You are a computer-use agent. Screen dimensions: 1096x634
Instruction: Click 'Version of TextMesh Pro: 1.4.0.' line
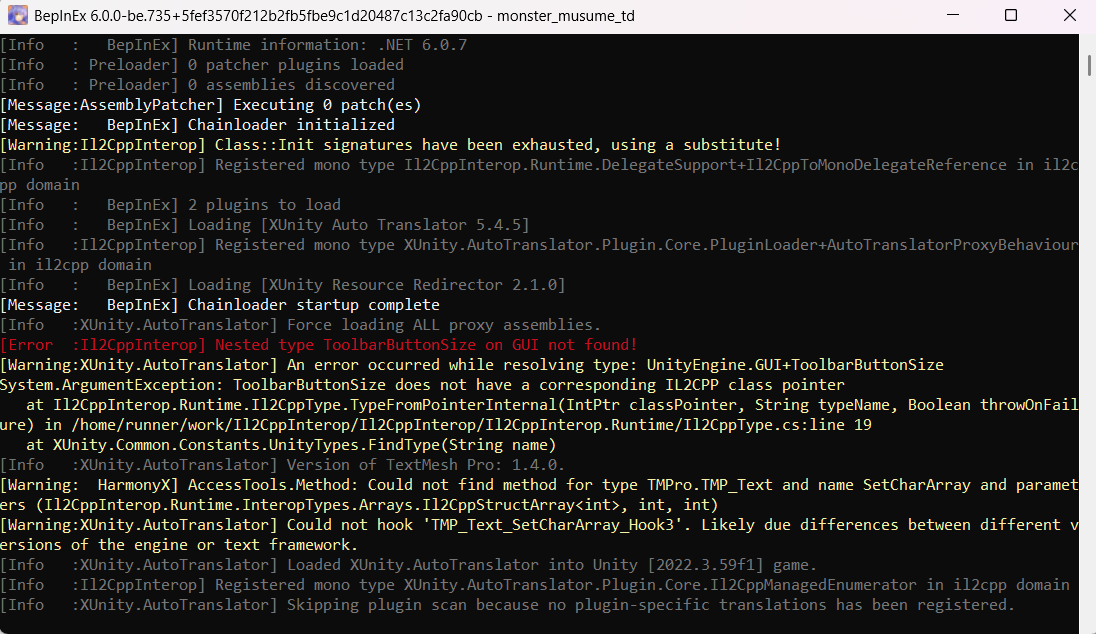click(282, 465)
